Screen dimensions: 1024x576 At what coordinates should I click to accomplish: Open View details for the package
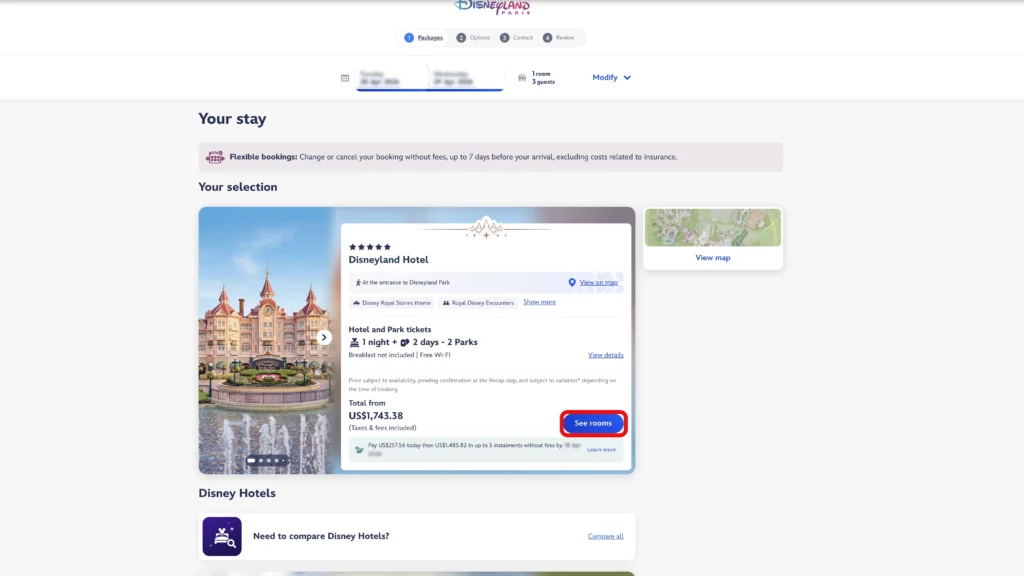click(605, 355)
